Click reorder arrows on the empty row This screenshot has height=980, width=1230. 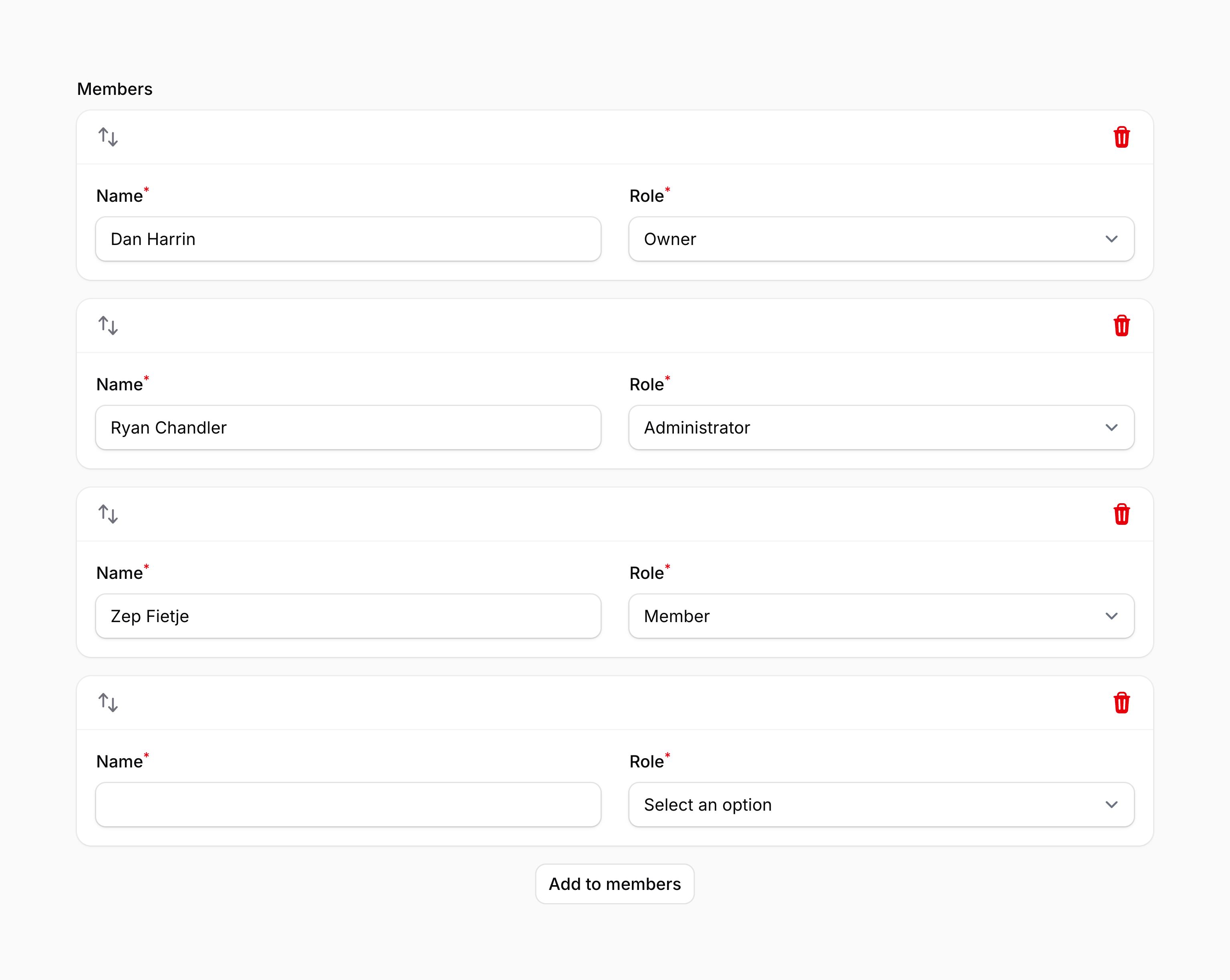pyautogui.click(x=108, y=703)
